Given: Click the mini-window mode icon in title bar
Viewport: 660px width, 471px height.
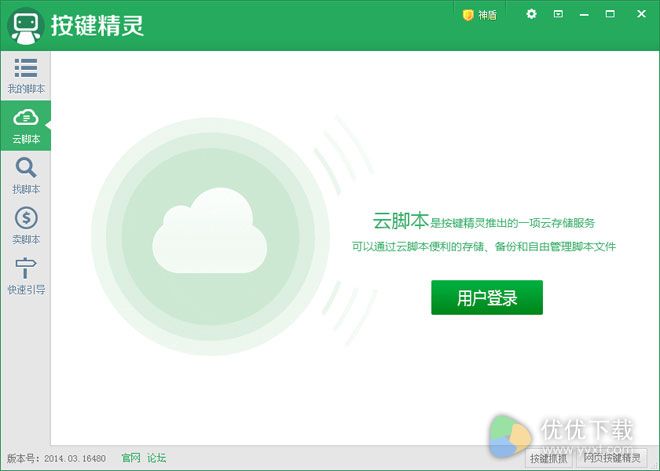Looking at the screenshot, I should (558, 14).
